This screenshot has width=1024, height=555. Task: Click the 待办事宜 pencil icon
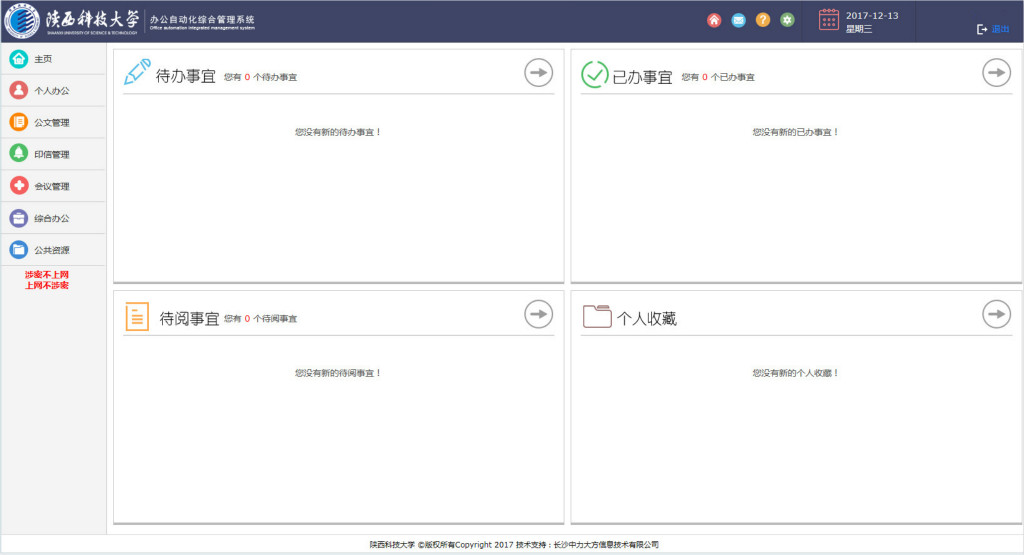pyautogui.click(x=137, y=73)
